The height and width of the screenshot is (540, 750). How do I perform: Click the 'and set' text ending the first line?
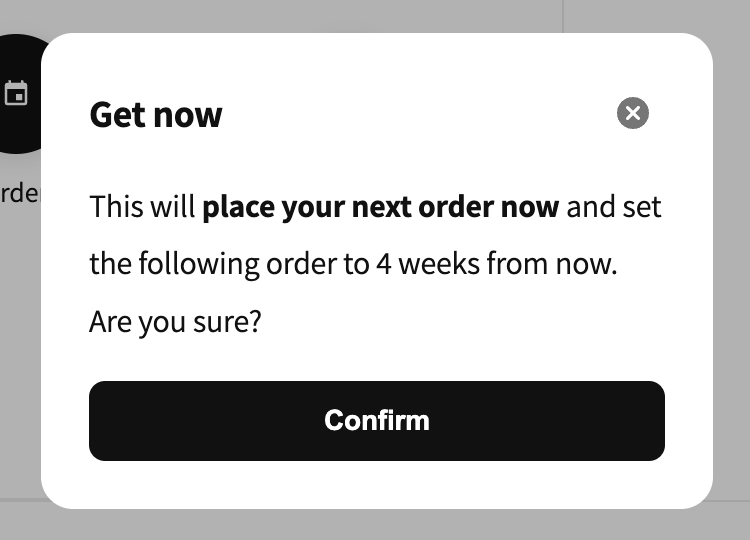click(614, 207)
